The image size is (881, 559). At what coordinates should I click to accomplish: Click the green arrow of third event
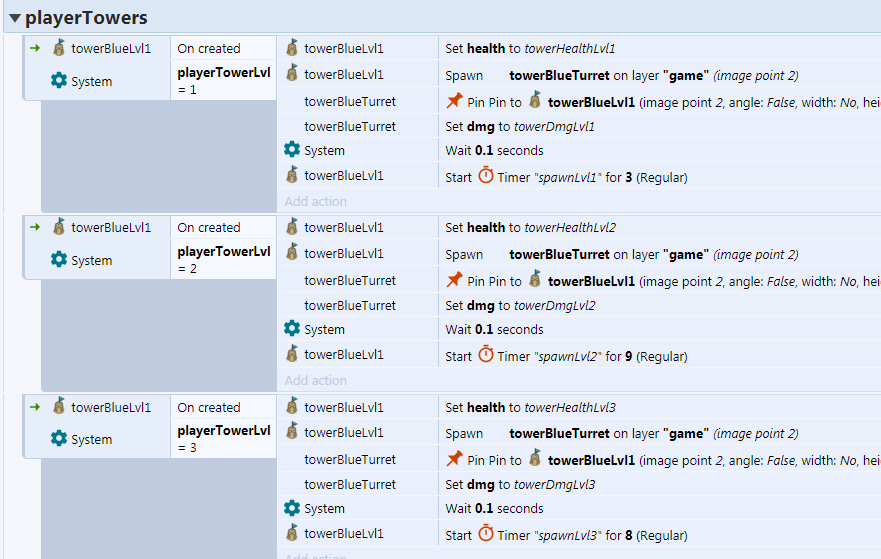35,407
